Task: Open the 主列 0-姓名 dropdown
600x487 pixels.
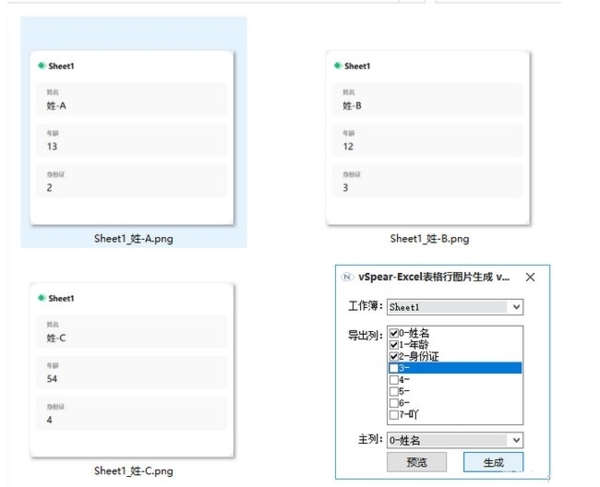Action: (455, 440)
